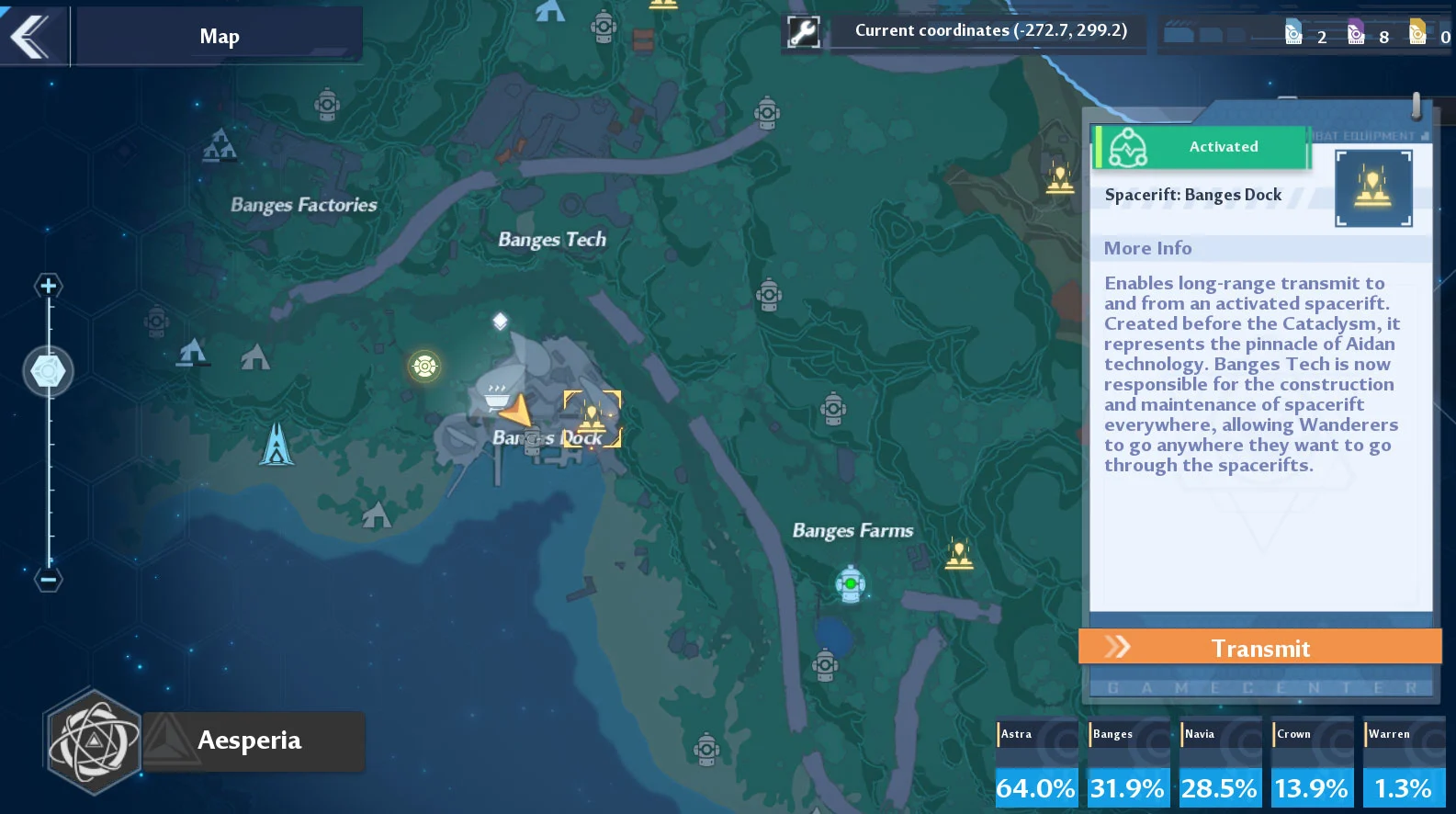Click the white diamond marker above dock

point(500,321)
